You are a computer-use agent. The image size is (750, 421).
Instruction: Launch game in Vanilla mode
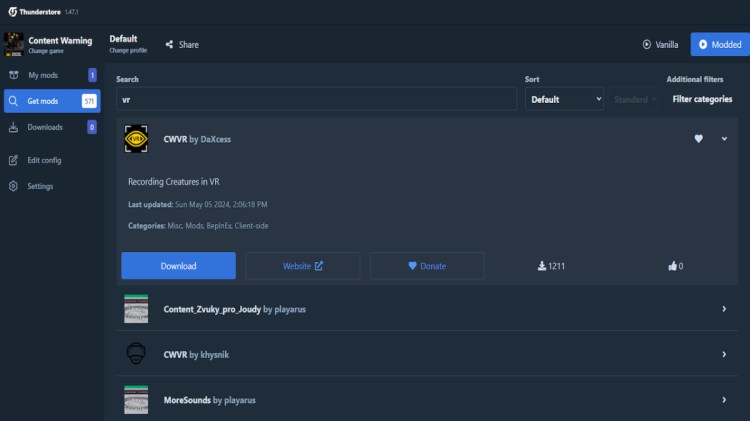660,45
